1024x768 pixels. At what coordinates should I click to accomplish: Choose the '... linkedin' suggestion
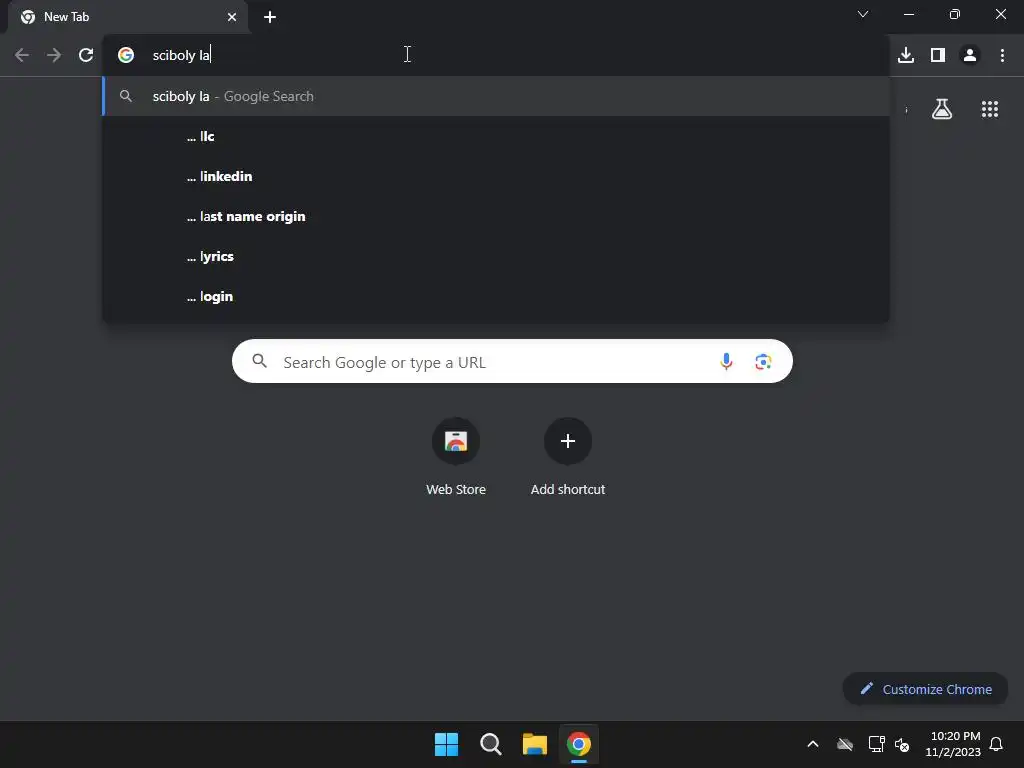(496, 176)
